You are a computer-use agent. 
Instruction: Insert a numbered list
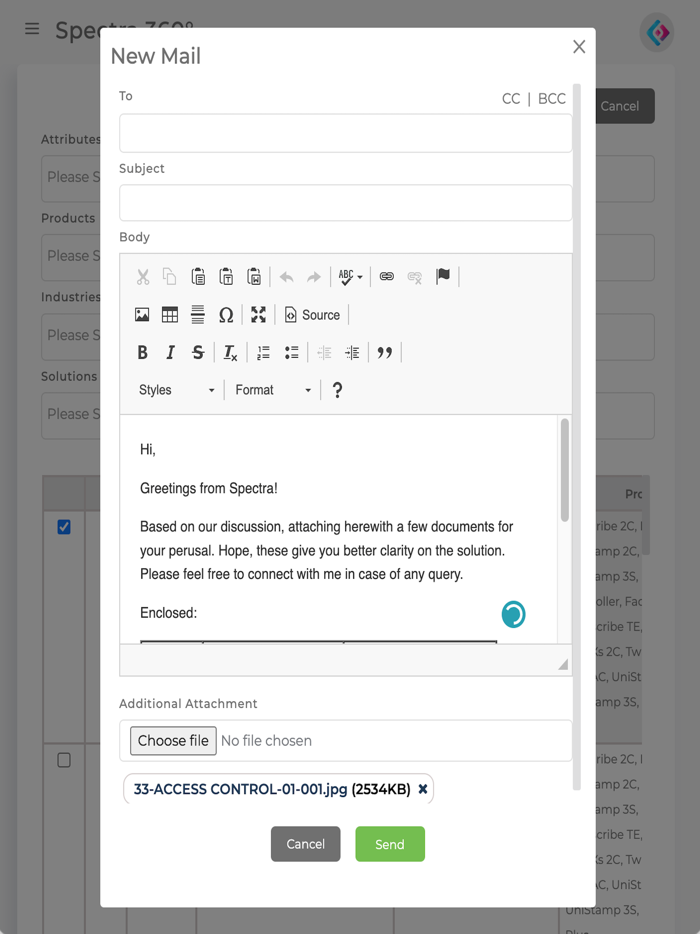263,352
